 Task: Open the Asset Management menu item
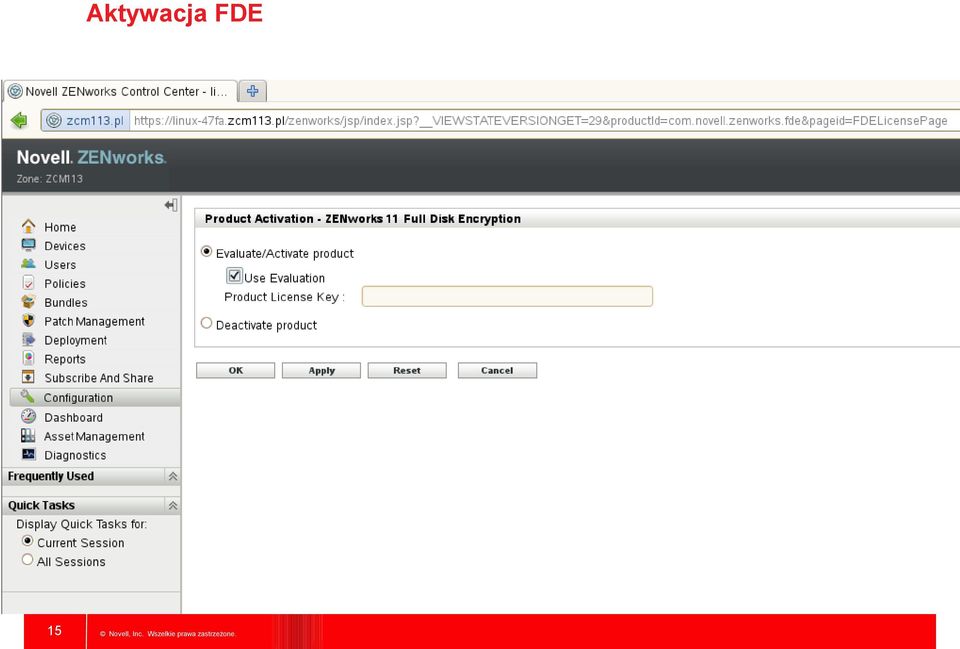click(94, 437)
